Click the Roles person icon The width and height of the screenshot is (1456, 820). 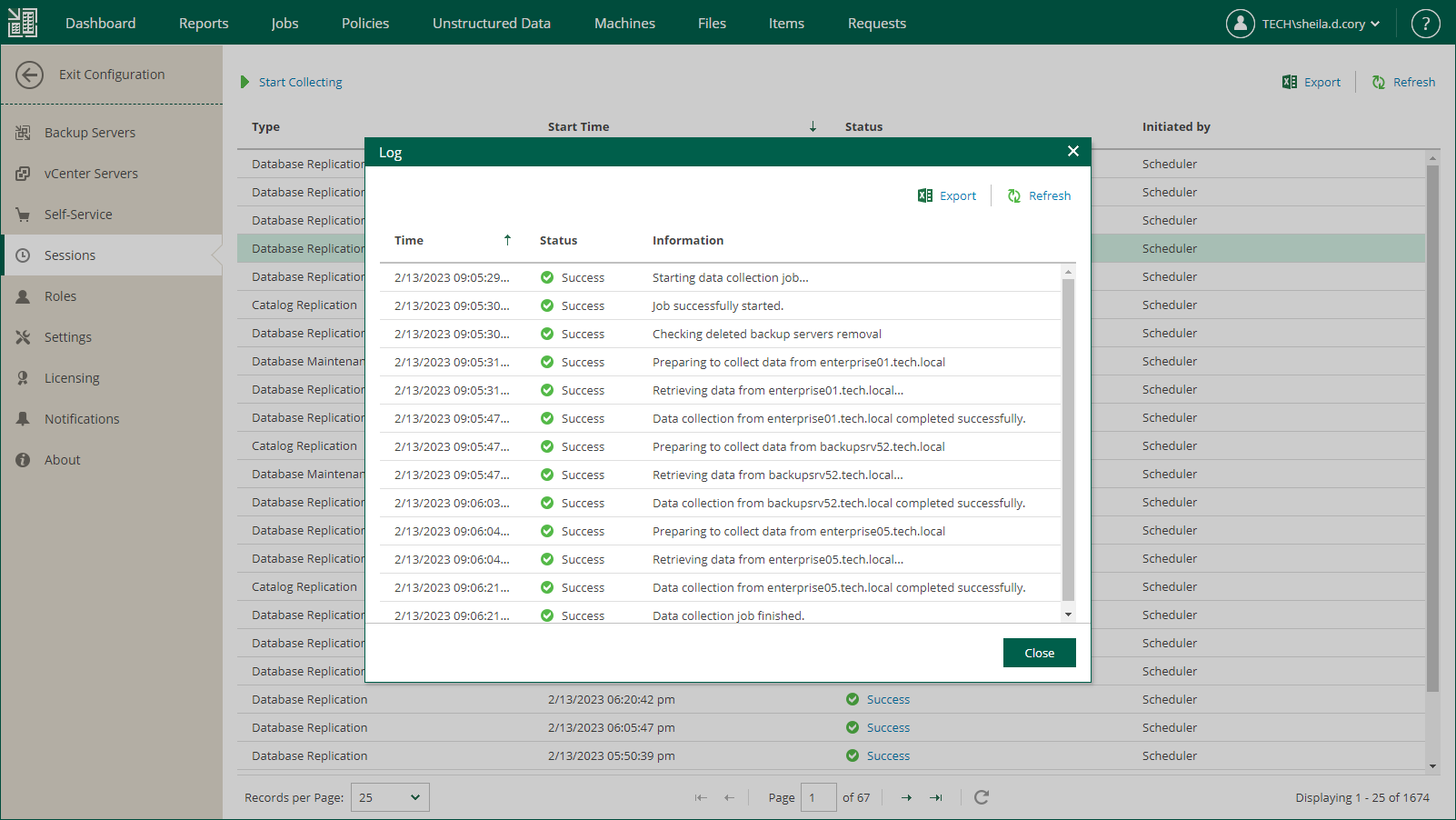(x=23, y=296)
